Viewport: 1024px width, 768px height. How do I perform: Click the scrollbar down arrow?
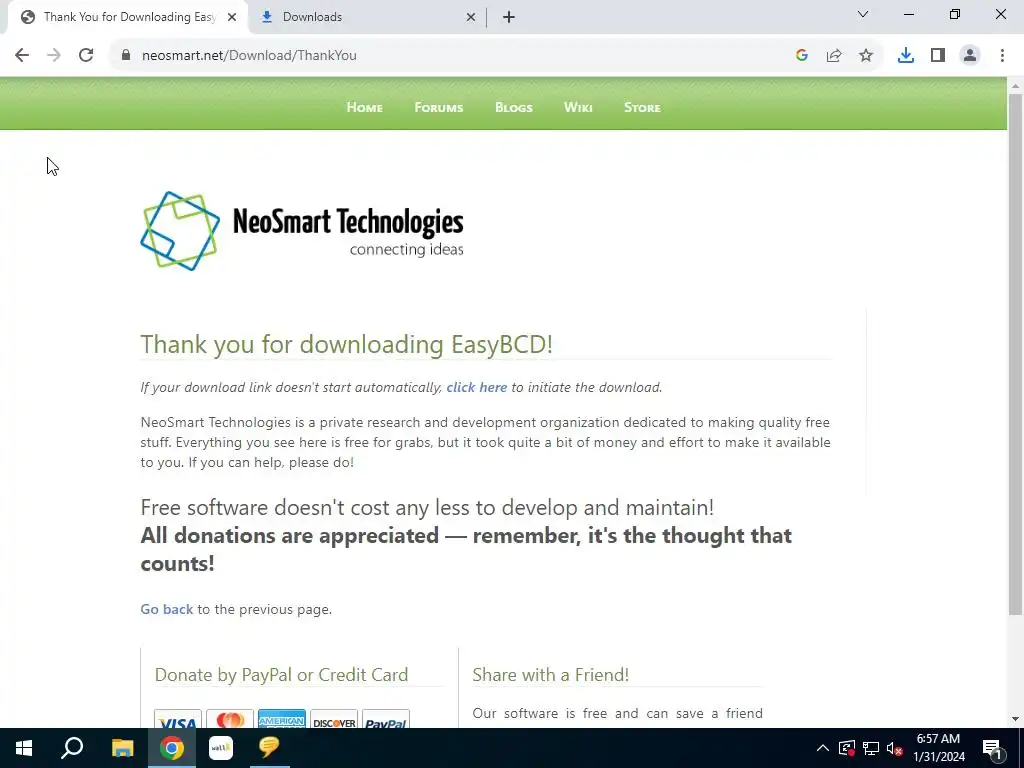pyautogui.click(x=1016, y=719)
